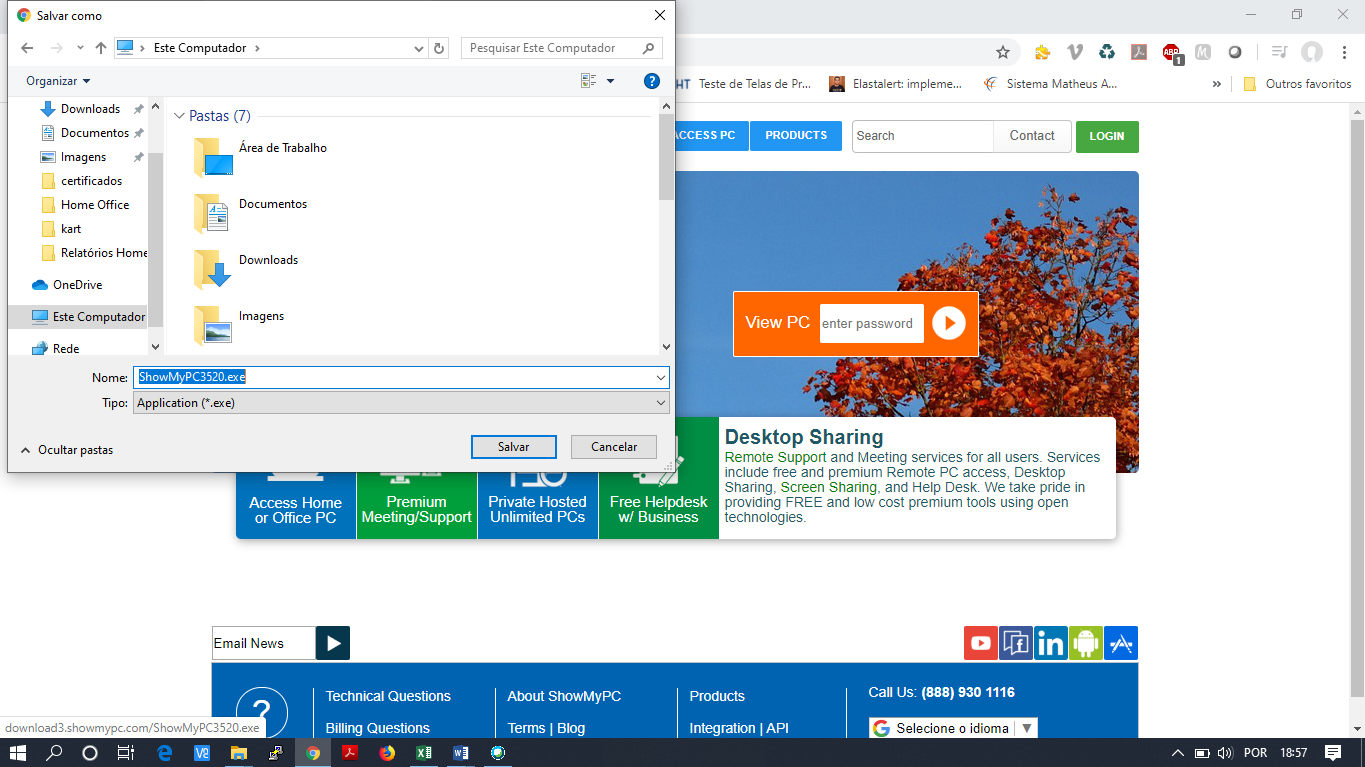
Task: Click the Contact button on the website
Action: [x=1032, y=136]
